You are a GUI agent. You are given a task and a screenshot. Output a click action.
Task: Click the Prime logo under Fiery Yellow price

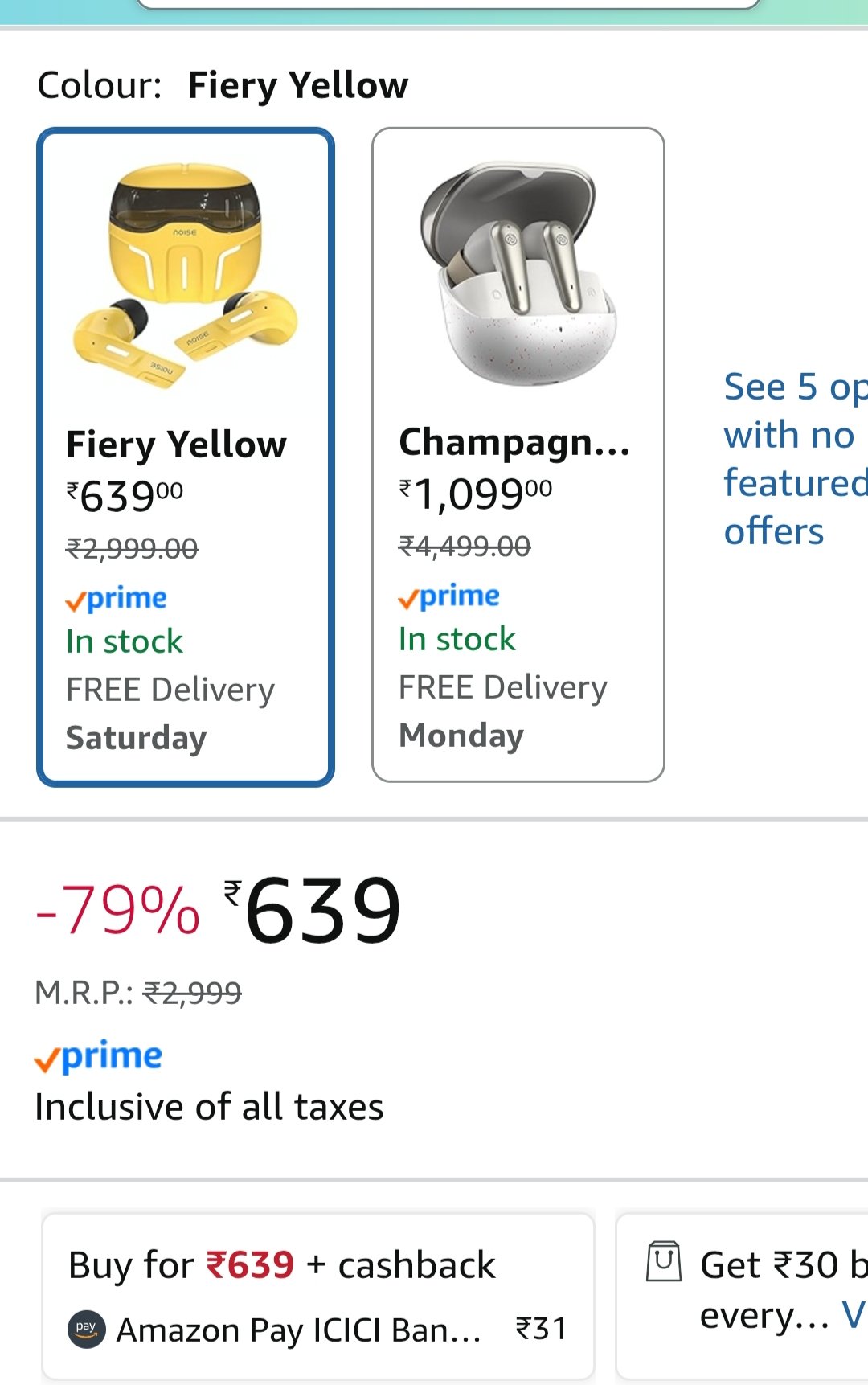(x=117, y=599)
